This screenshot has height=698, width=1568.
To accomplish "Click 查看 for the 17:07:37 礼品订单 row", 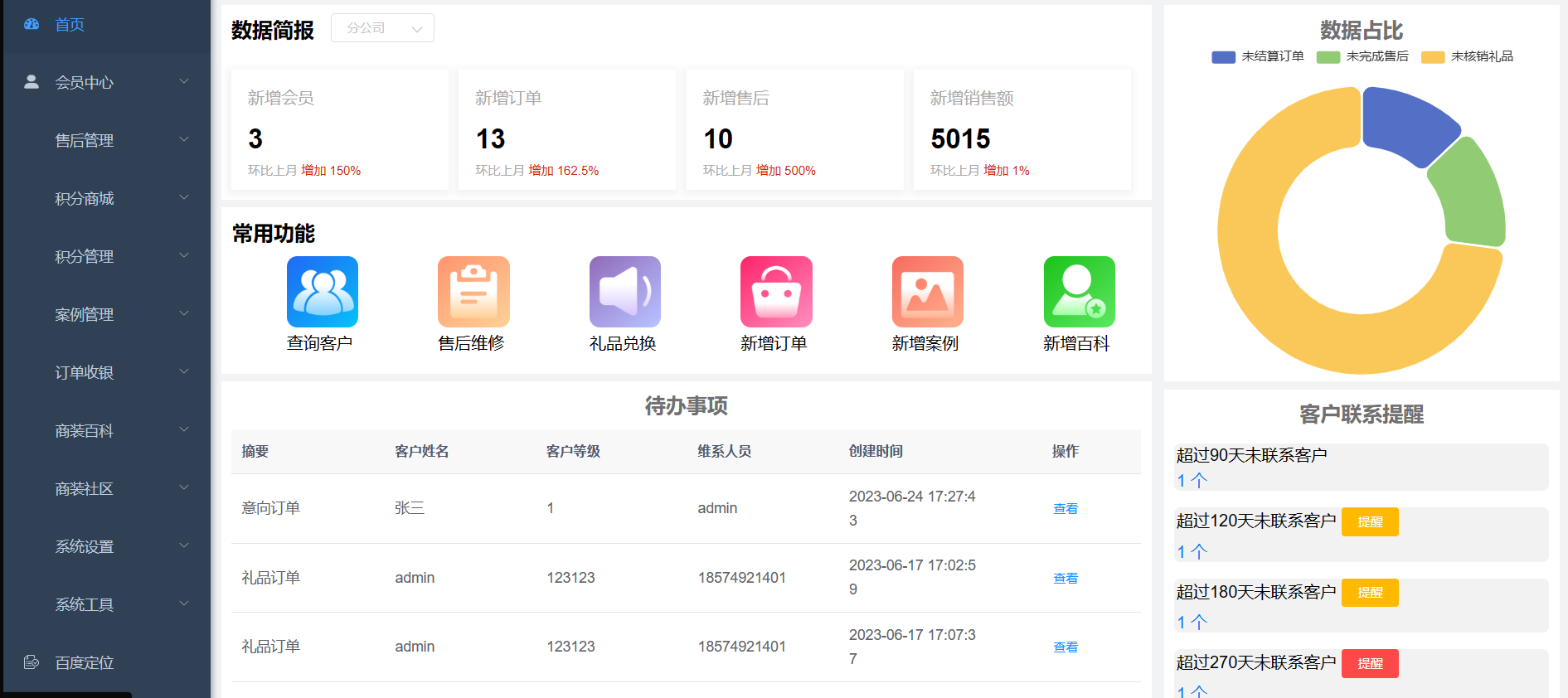I will (1066, 647).
